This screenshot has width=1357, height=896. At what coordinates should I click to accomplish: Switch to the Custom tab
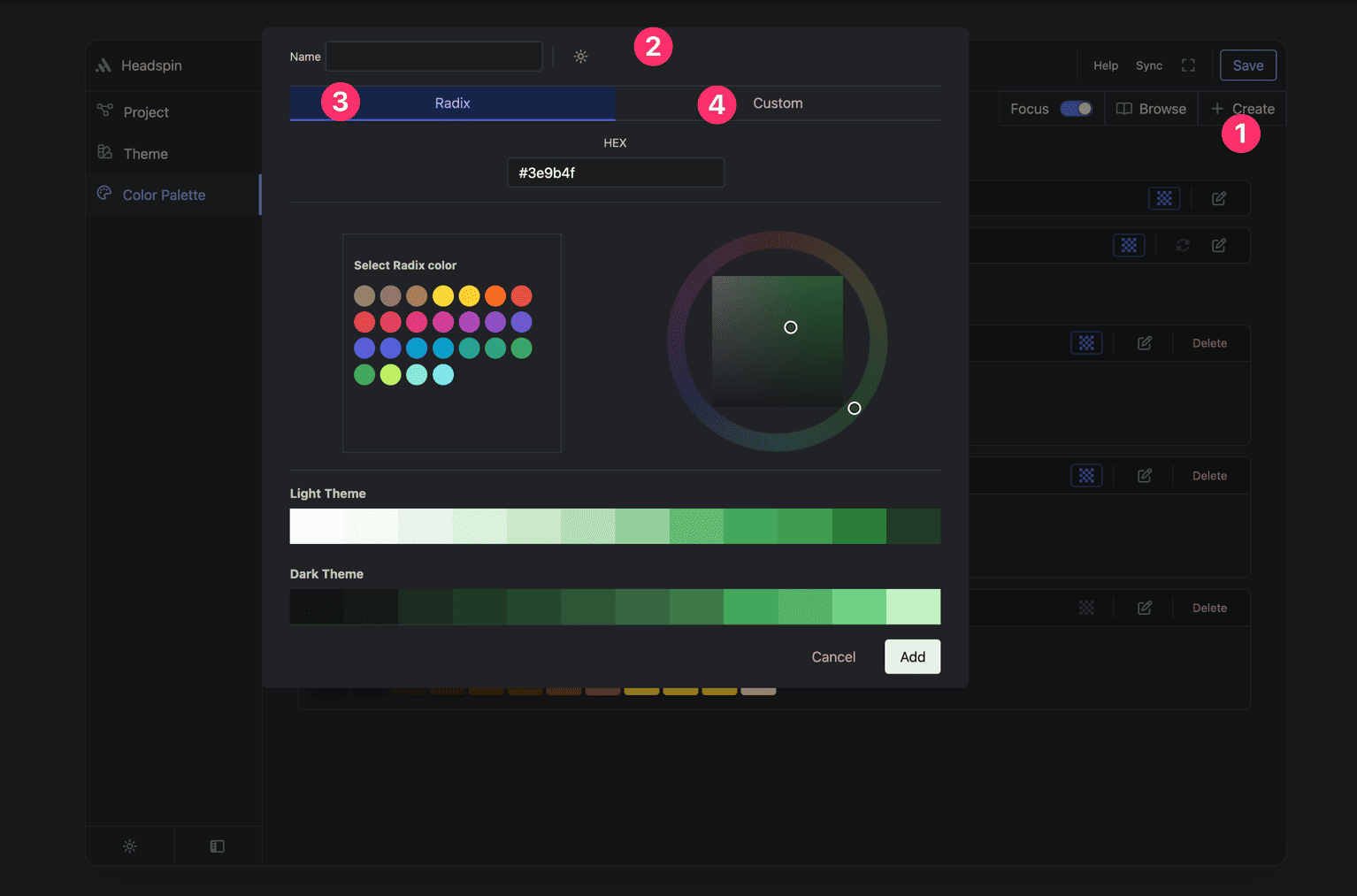pyautogui.click(x=777, y=103)
